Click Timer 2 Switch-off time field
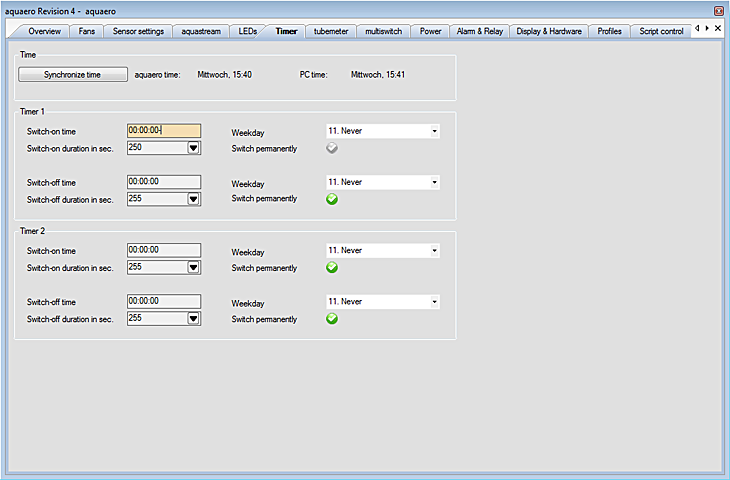The image size is (730, 480). [x=164, y=301]
